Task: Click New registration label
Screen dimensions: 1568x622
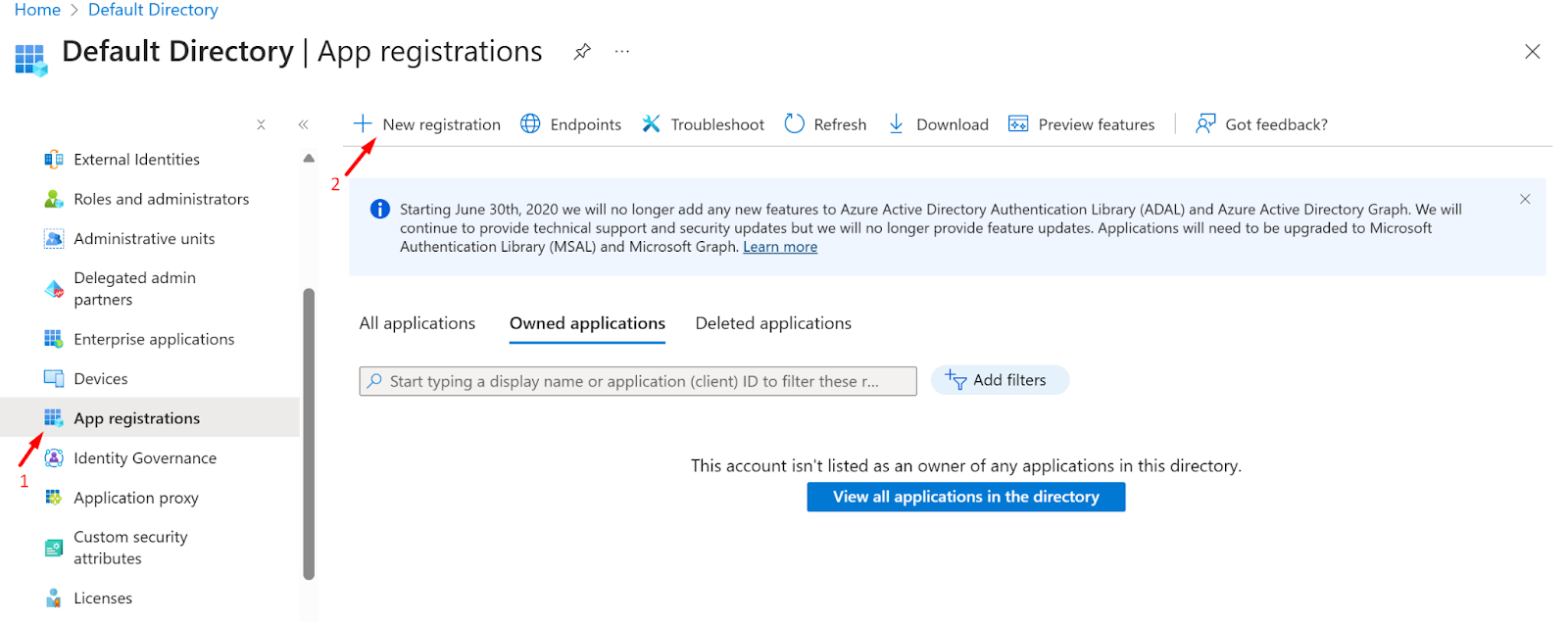Action: point(442,124)
